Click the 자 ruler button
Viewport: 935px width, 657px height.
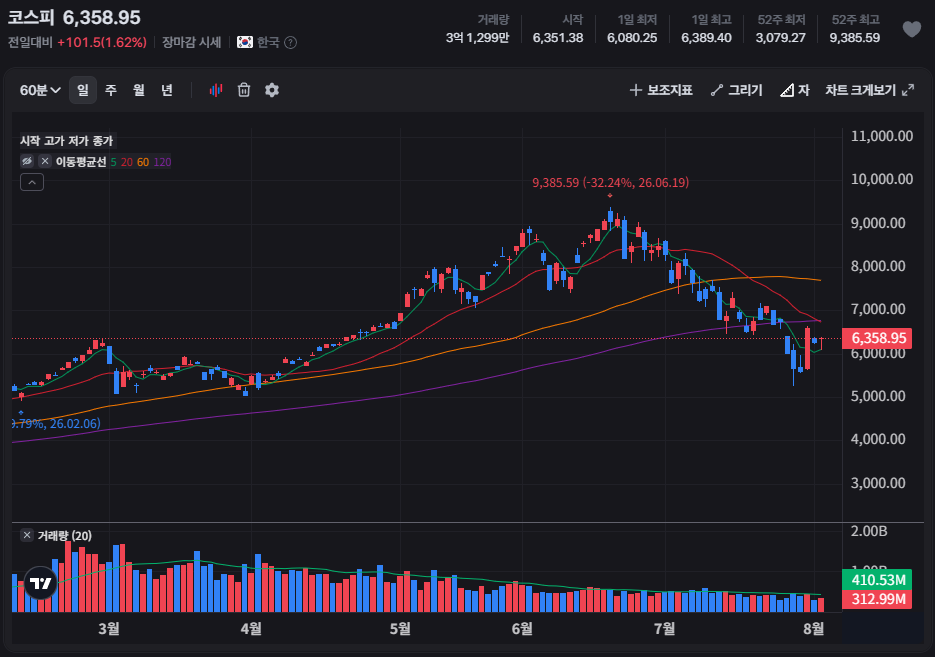(795, 90)
